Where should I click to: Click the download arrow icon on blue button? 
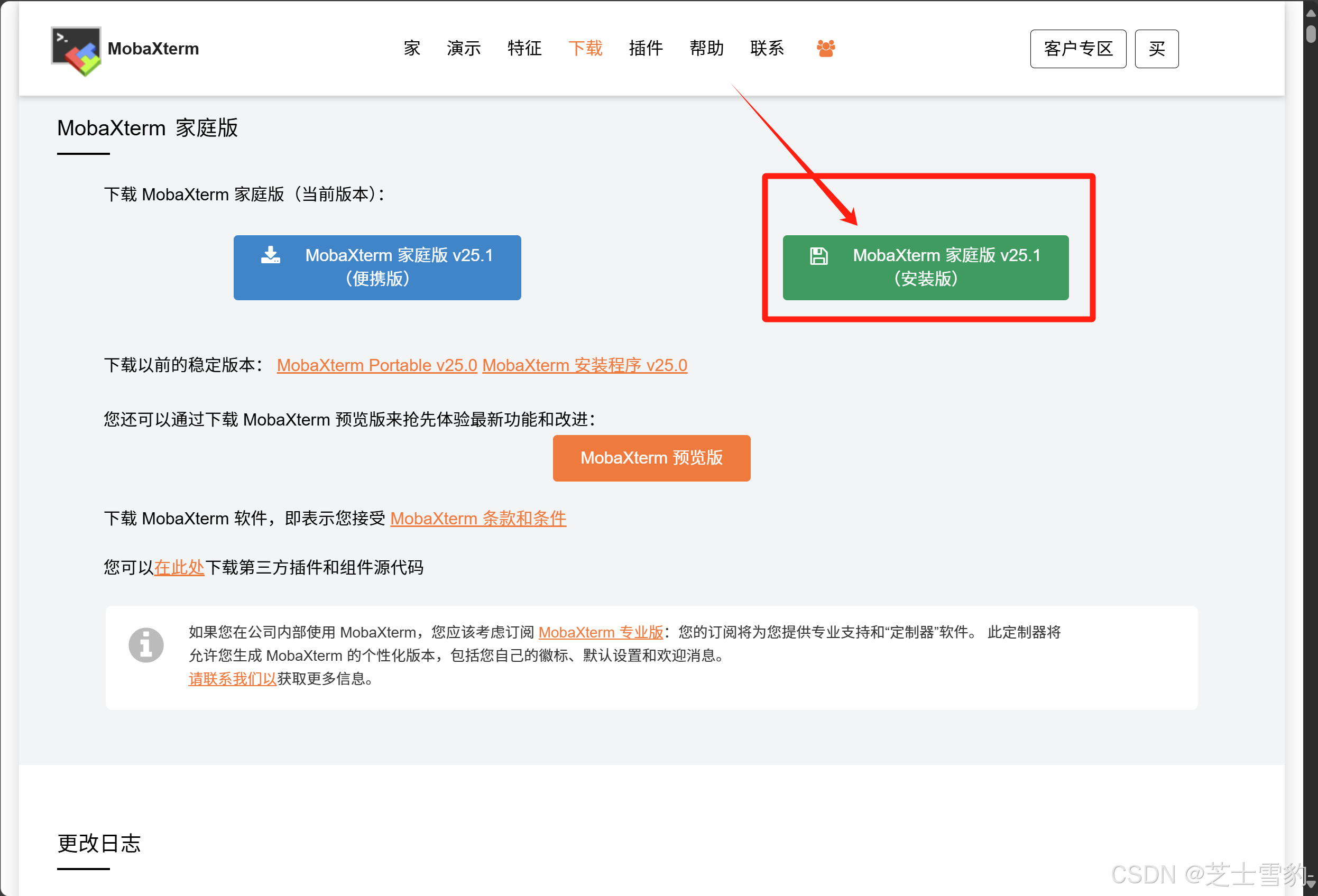(x=271, y=255)
